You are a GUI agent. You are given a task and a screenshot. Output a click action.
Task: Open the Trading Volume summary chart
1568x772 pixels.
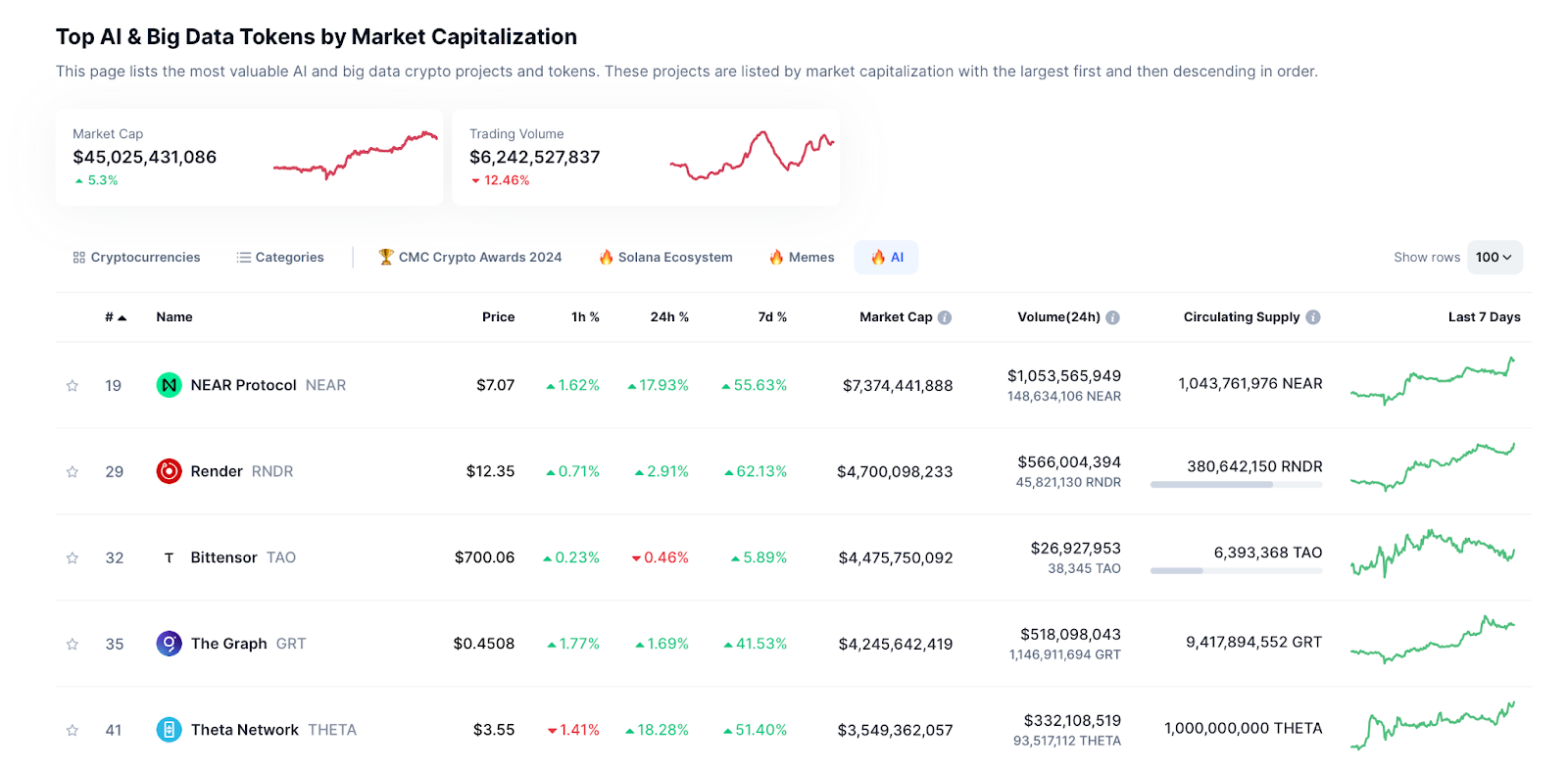coord(753,156)
